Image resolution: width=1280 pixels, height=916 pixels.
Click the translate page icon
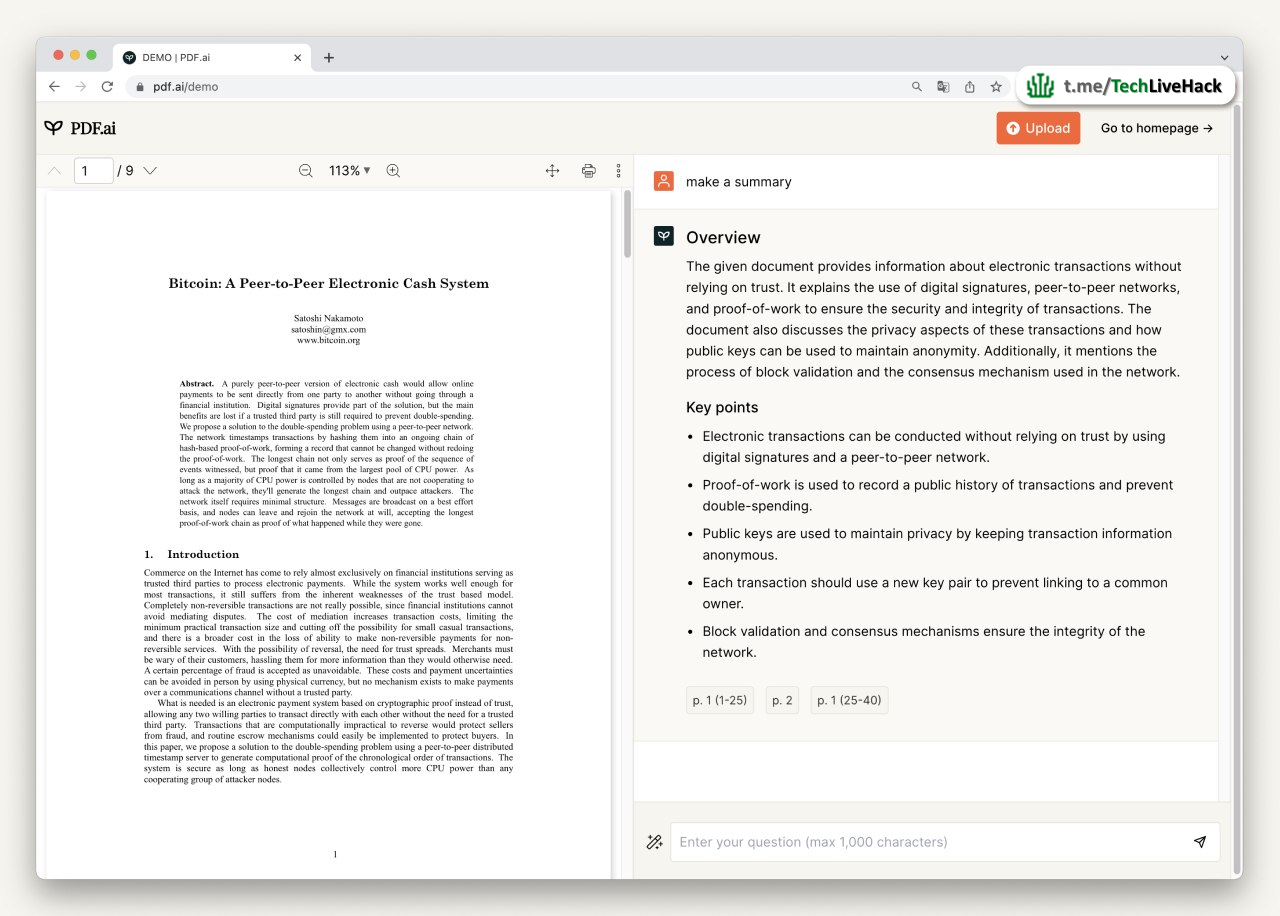point(943,87)
